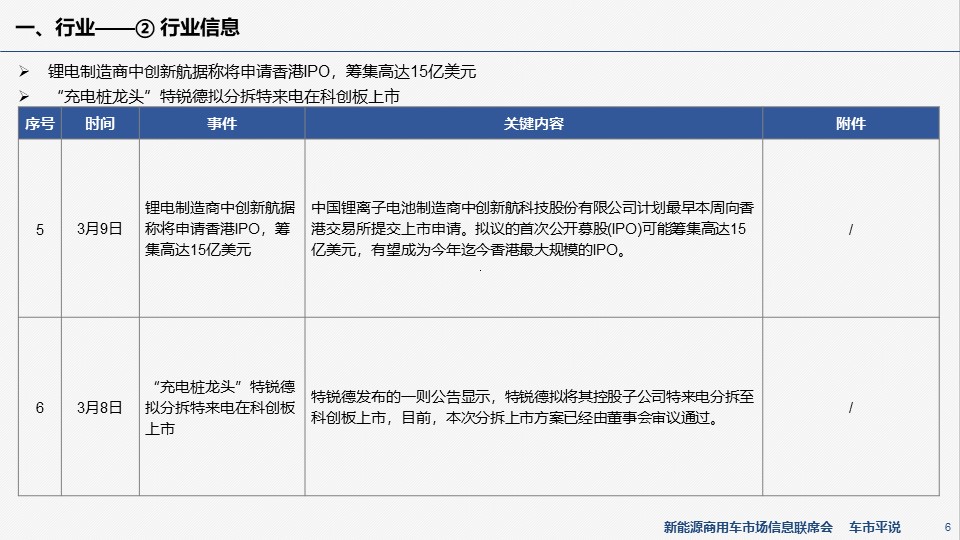Click the footer text '车市平说'

coord(875,527)
